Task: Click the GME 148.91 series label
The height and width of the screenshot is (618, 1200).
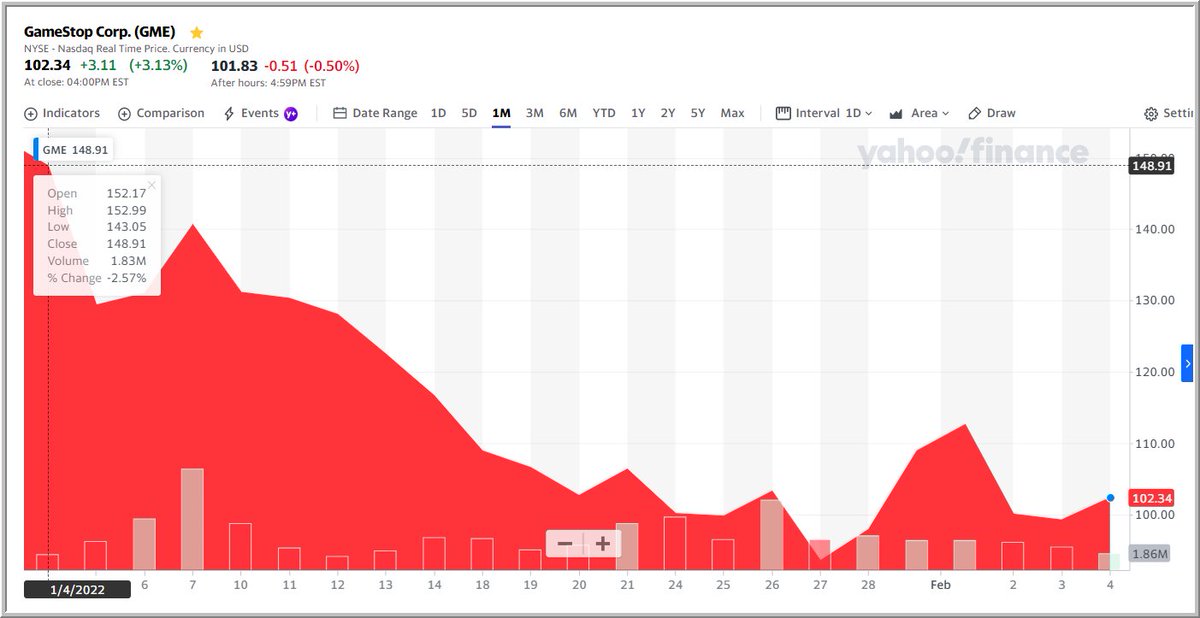Action: click(75, 149)
